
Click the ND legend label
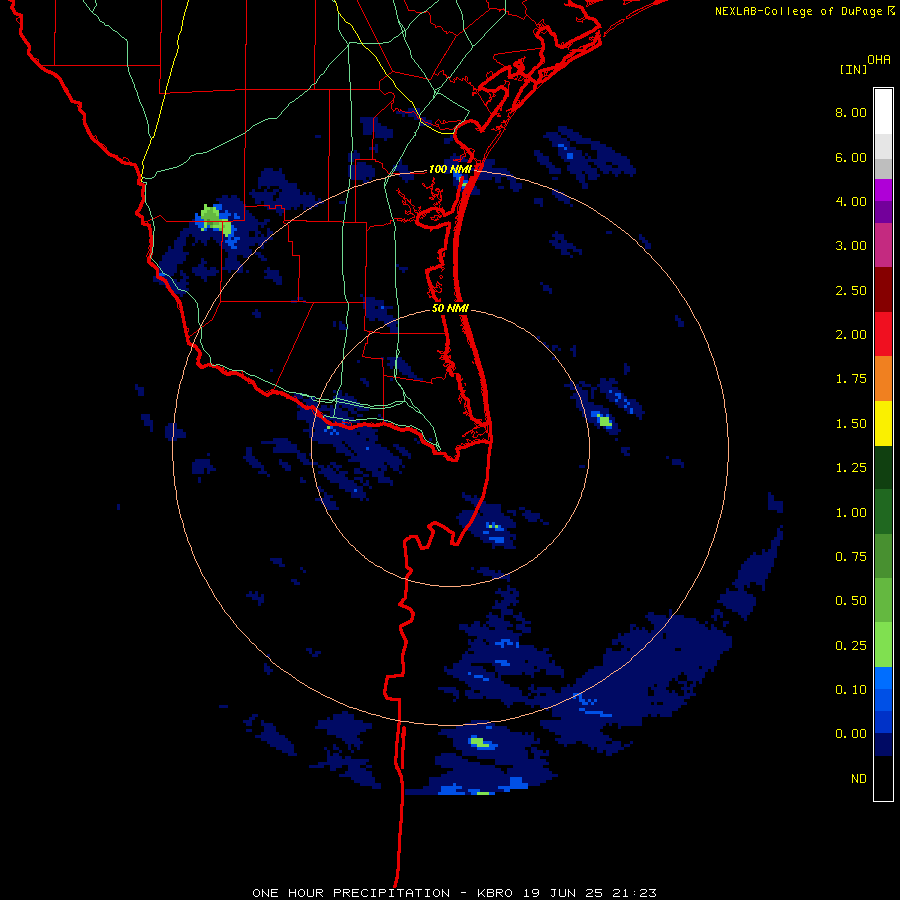(859, 779)
